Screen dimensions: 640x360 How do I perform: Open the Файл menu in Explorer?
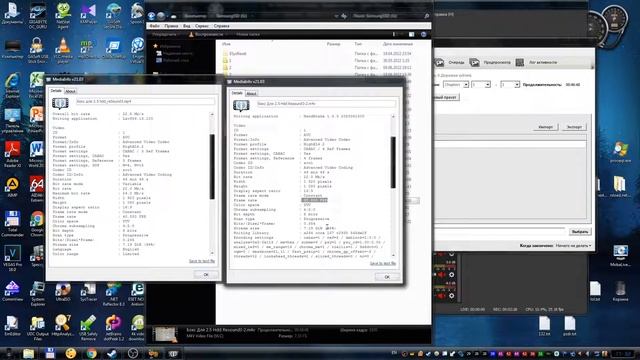[154, 26]
